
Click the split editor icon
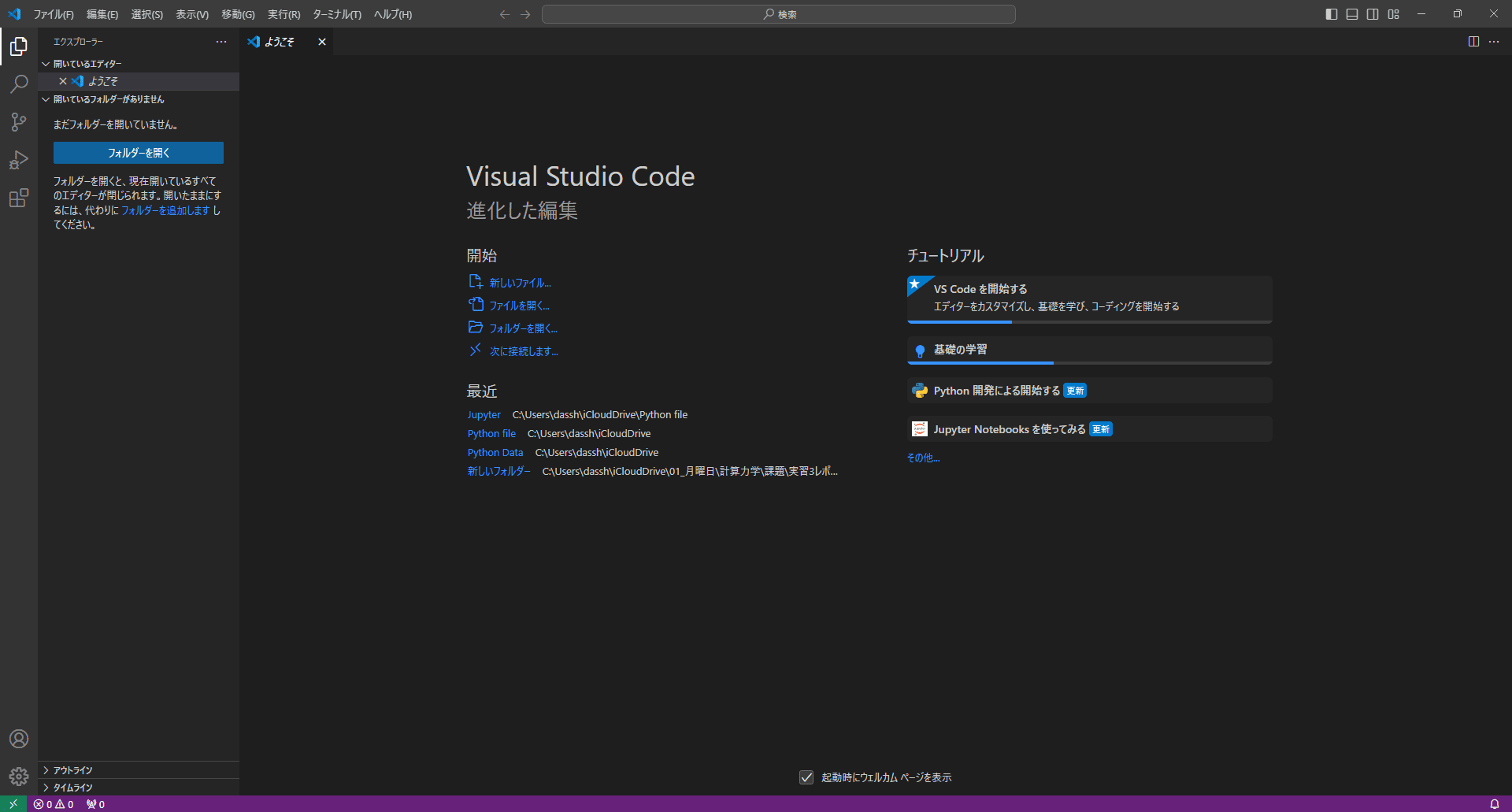(x=1473, y=42)
